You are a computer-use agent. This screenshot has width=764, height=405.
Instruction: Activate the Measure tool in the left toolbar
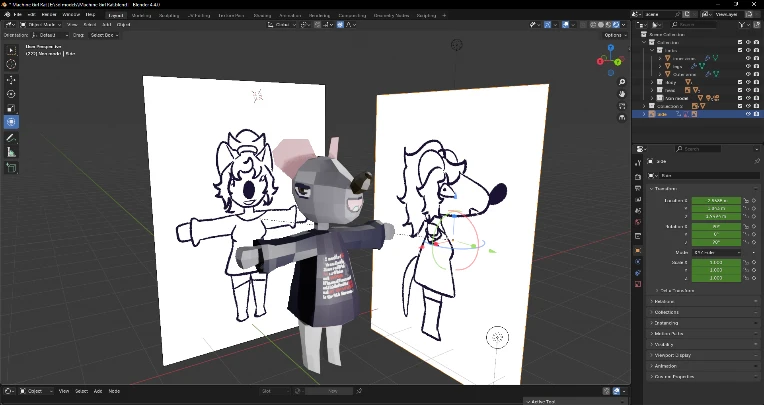point(11,152)
